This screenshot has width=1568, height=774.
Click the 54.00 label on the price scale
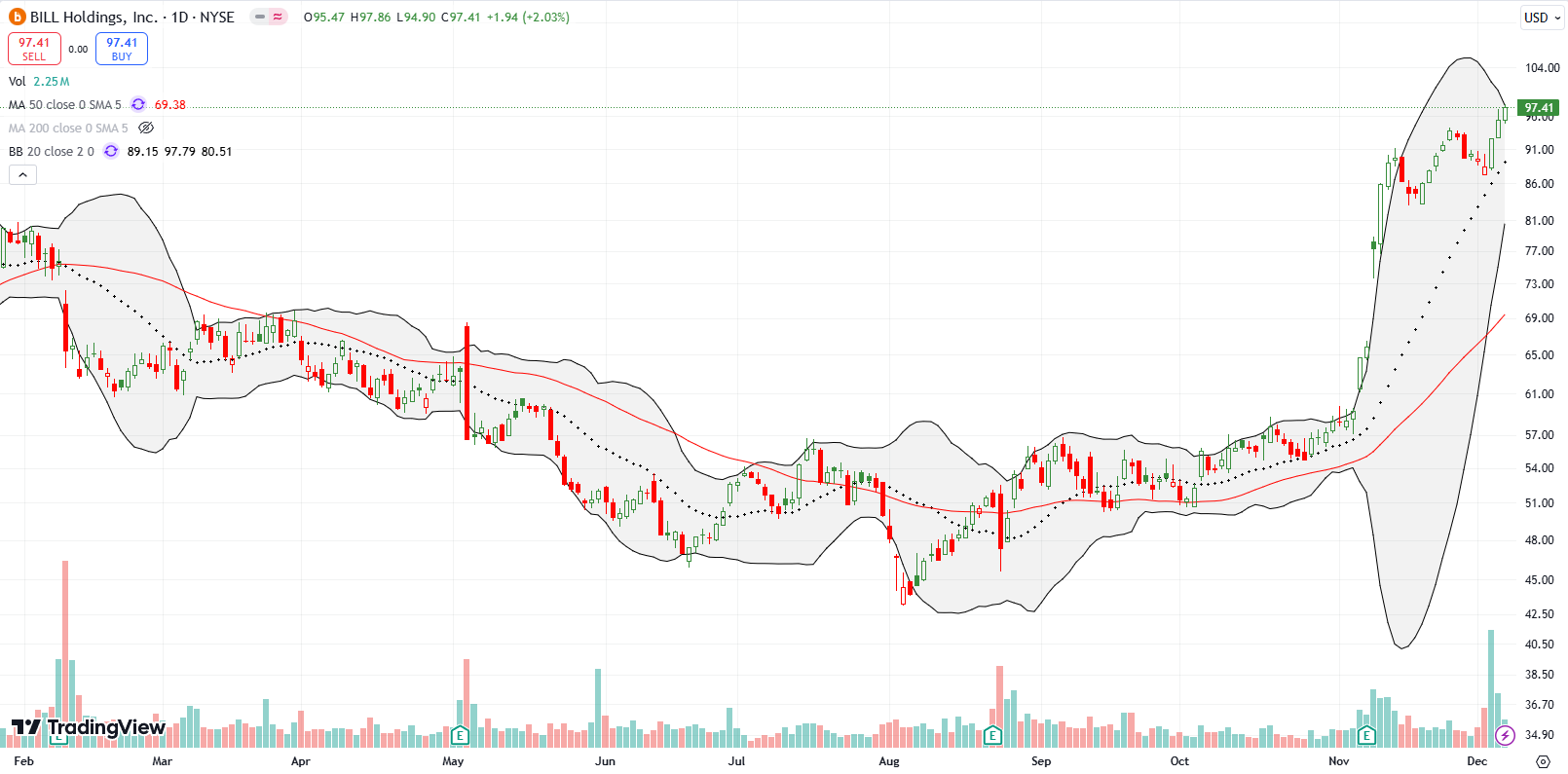[x=1540, y=468]
